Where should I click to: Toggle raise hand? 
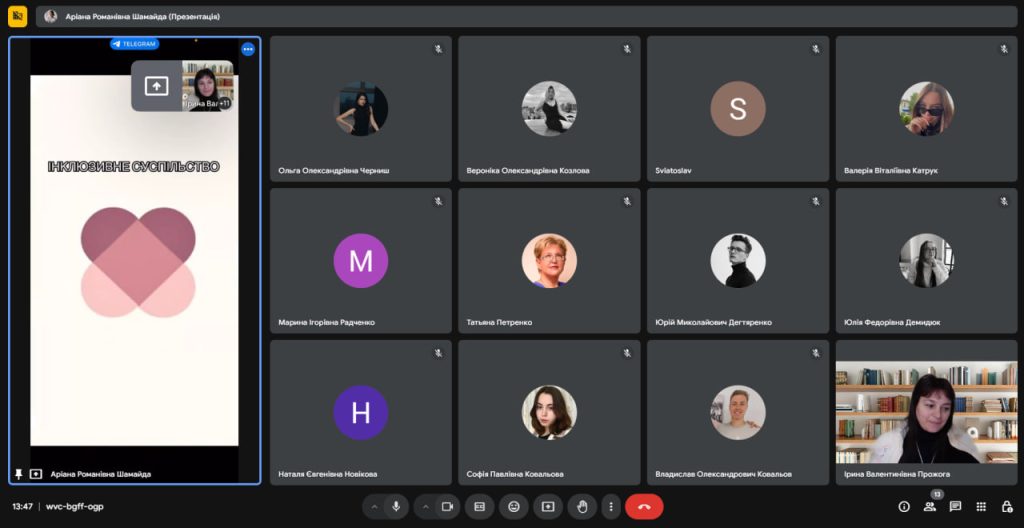tap(582, 506)
